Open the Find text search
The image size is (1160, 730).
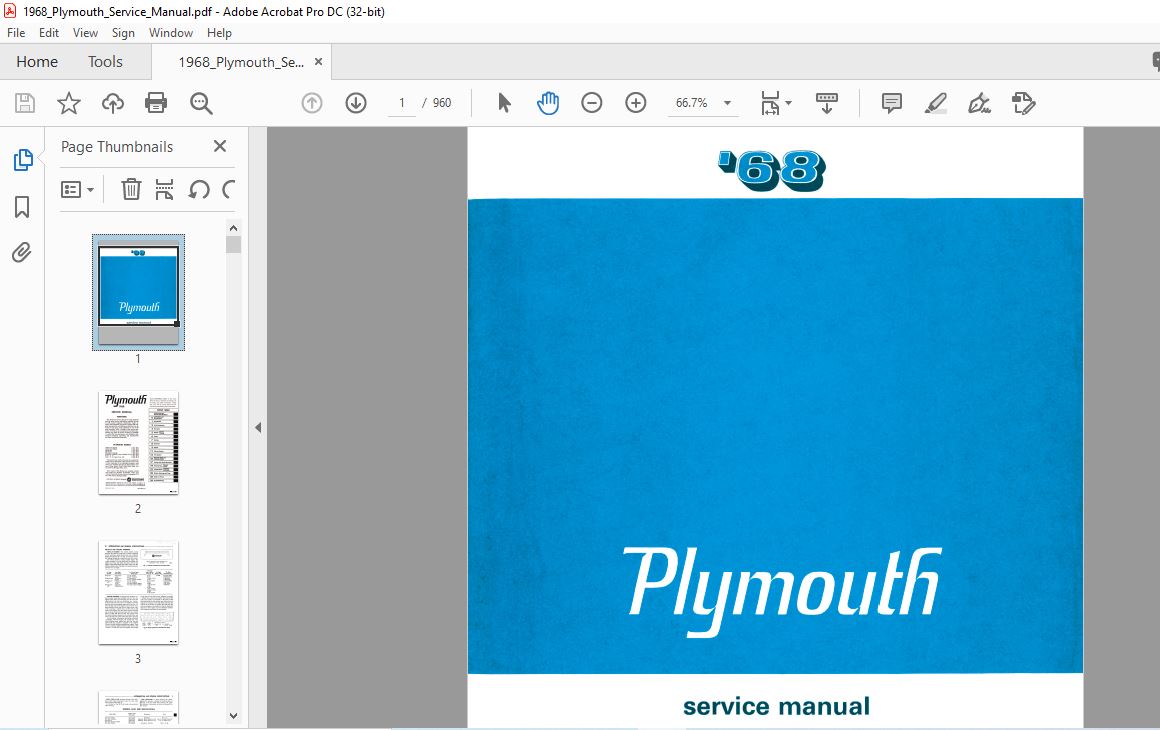pos(200,103)
